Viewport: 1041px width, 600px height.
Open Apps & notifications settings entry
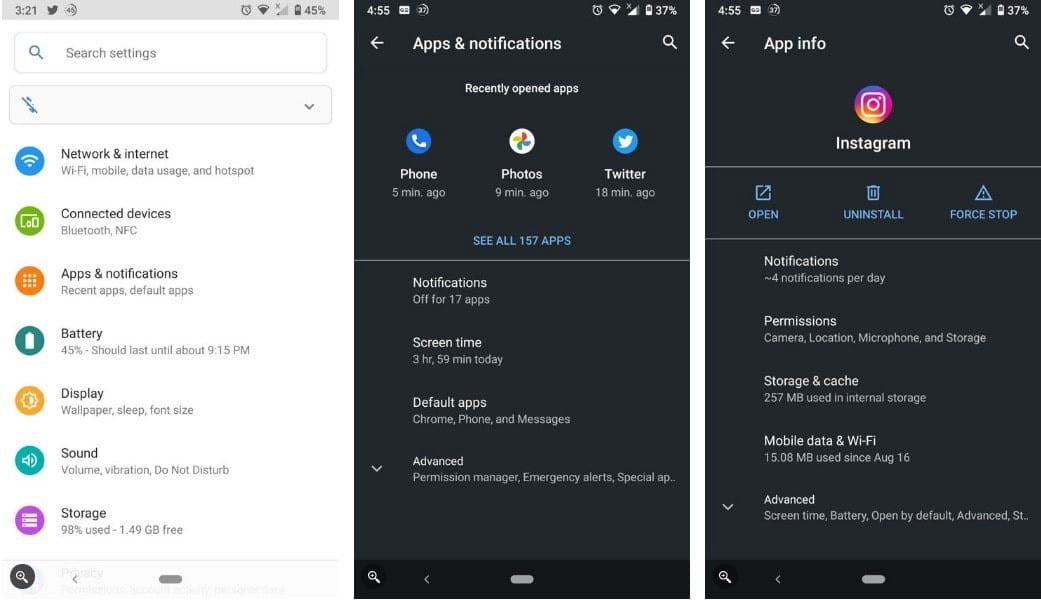point(170,281)
